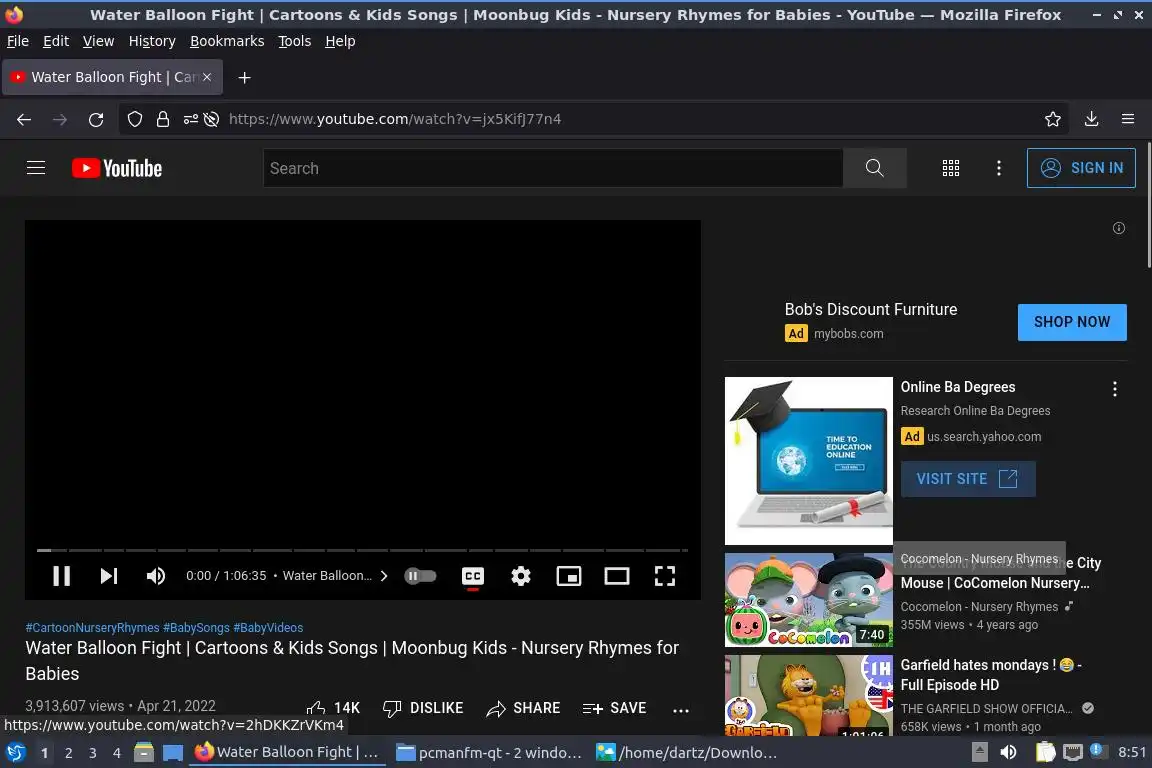Viewport: 1152px width, 768px height.
Task: Open #BabyVideos hashtag link
Action: pyautogui.click(x=268, y=628)
